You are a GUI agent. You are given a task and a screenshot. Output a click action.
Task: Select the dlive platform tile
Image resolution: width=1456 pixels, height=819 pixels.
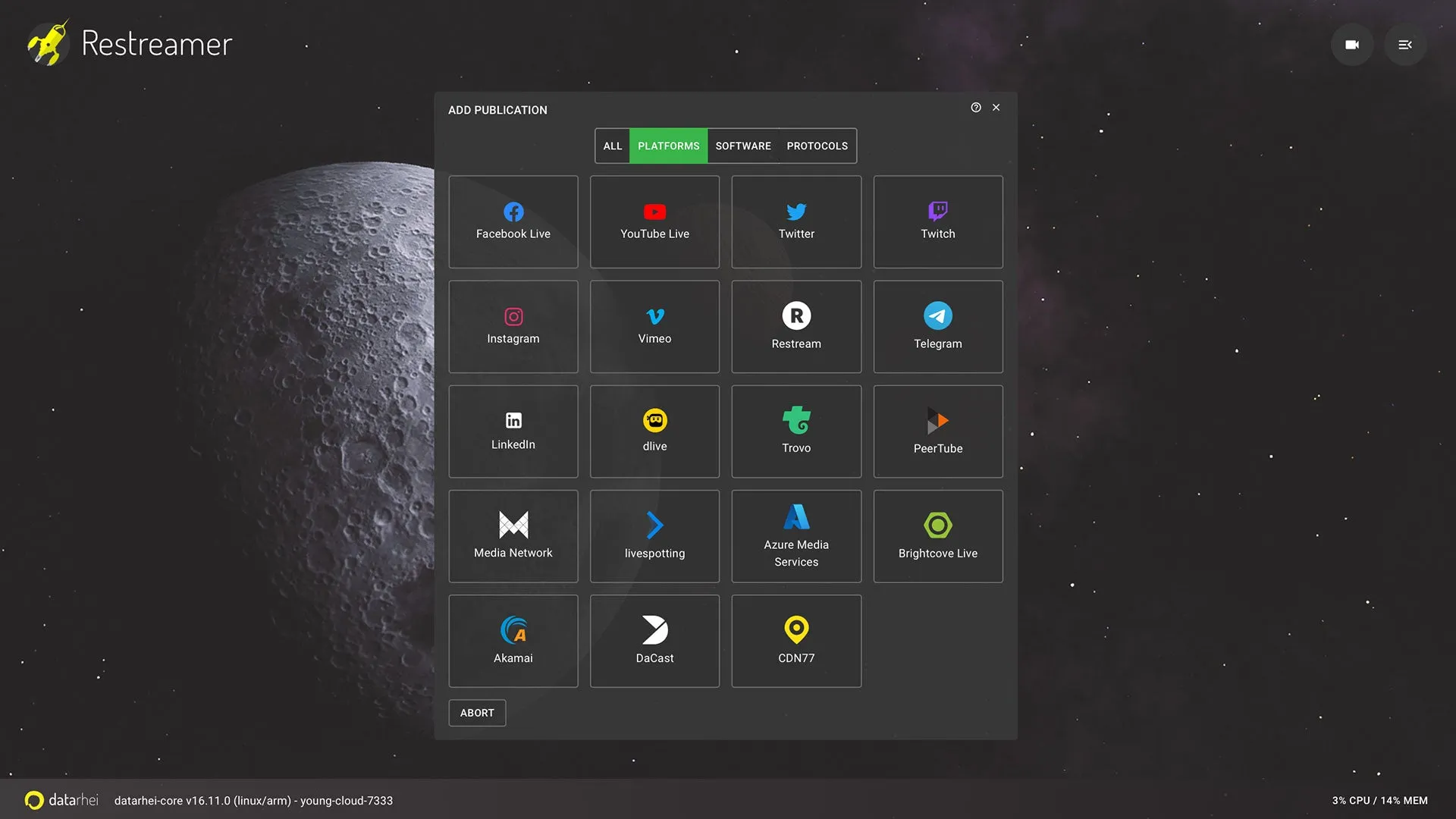pyautogui.click(x=654, y=431)
